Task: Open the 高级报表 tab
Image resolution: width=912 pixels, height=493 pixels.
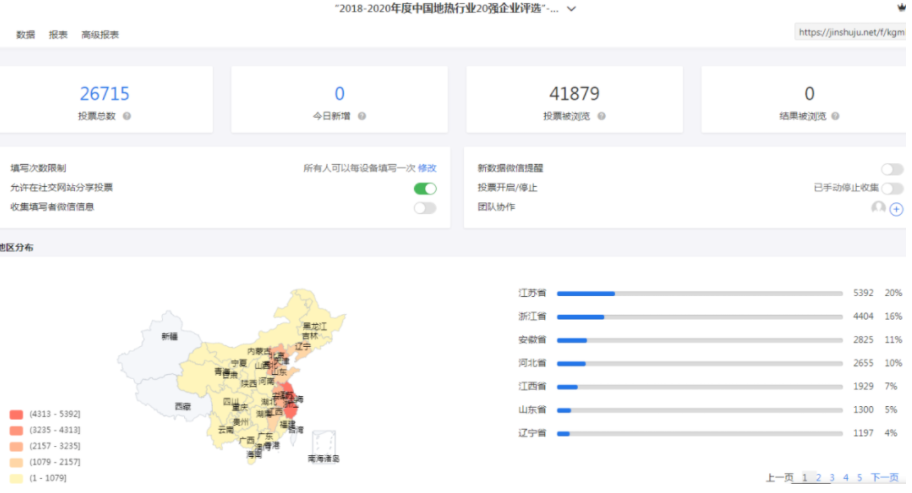Action: click(100, 35)
